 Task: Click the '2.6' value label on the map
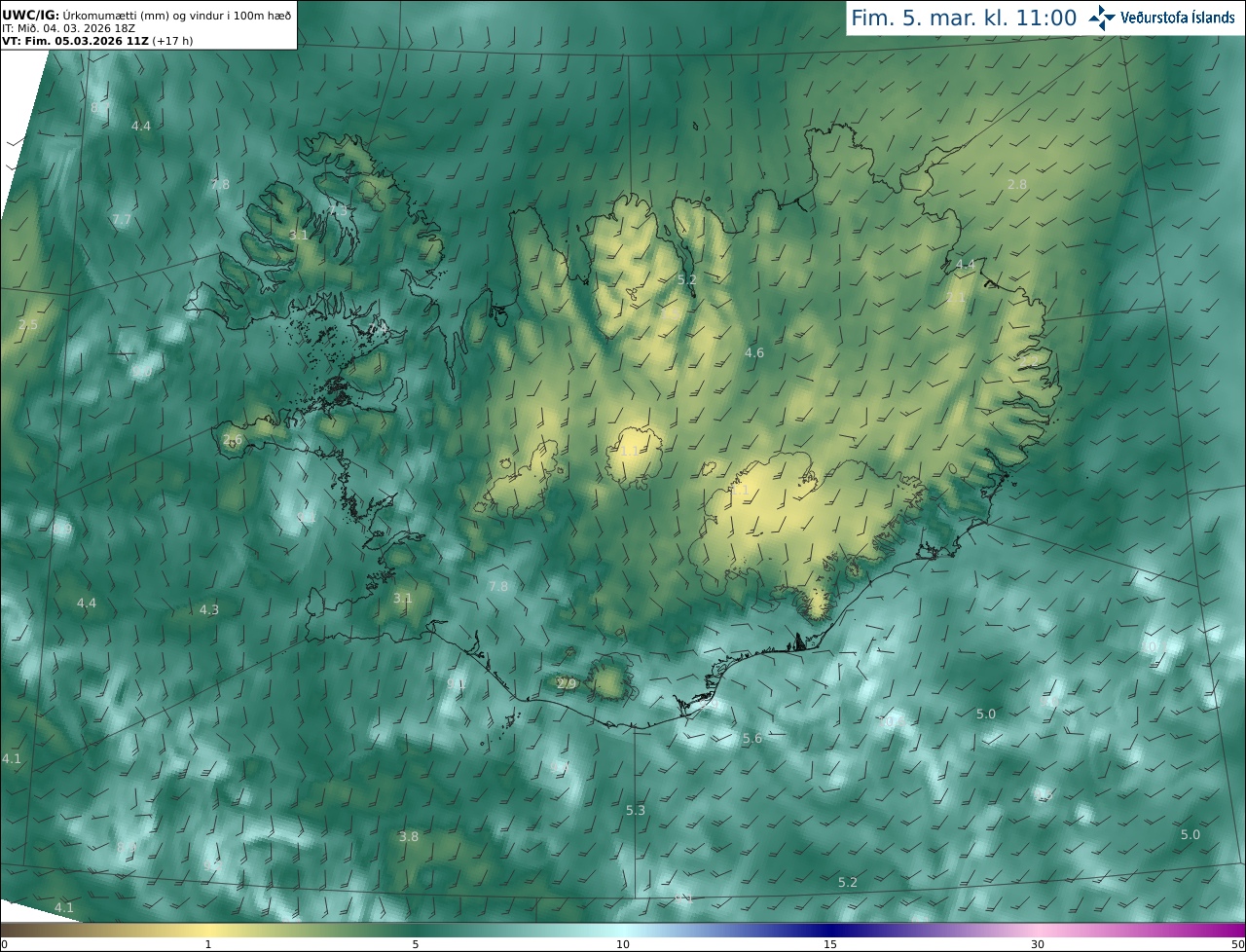pyautogui.click(x=233, y=440)
